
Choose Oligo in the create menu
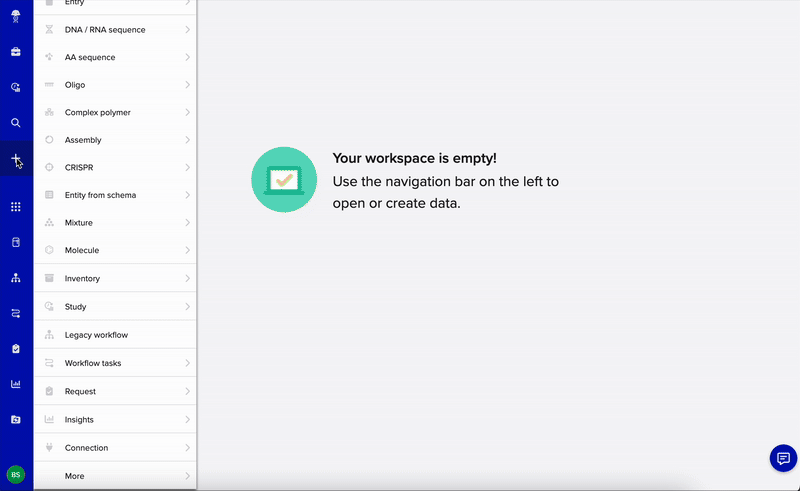tap(75, 85)
